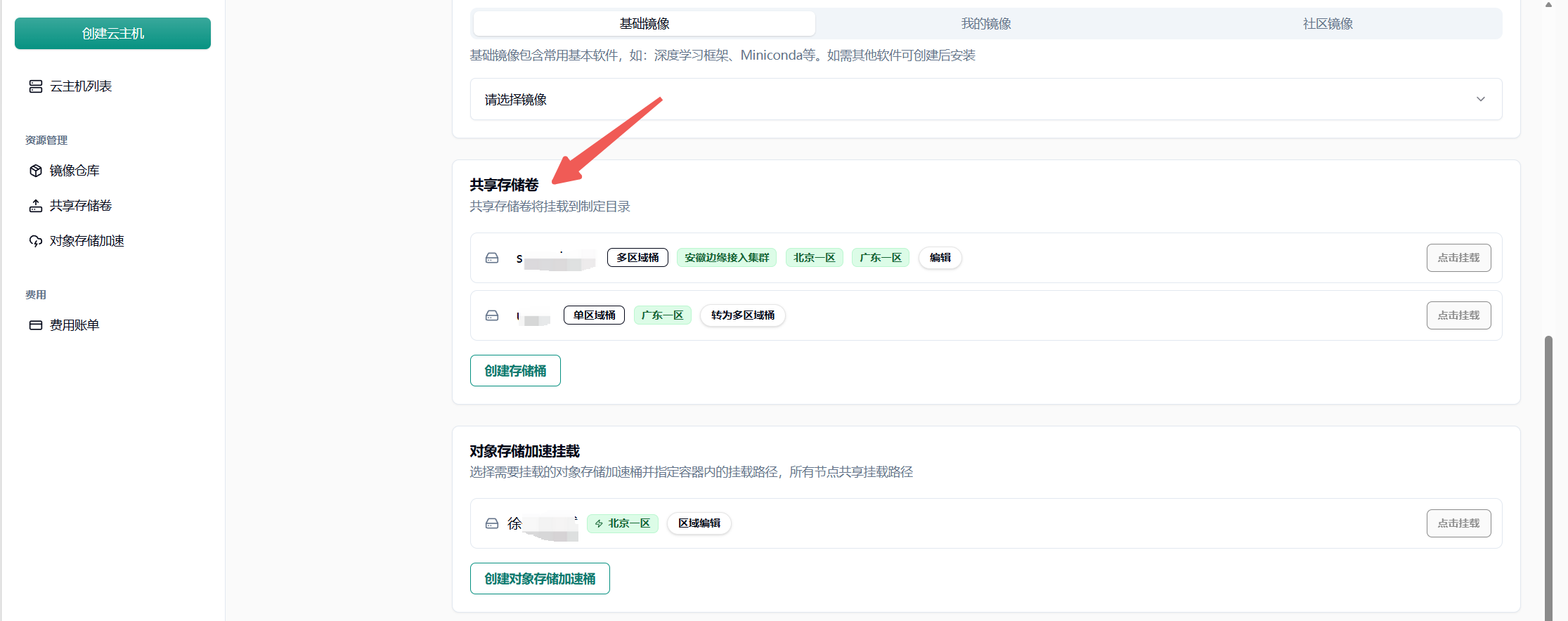Click the disk icon of the 单区域桶 volume
Image resolution: width=1568 pixels, height=621 pixels.
[x=492, y=315]
